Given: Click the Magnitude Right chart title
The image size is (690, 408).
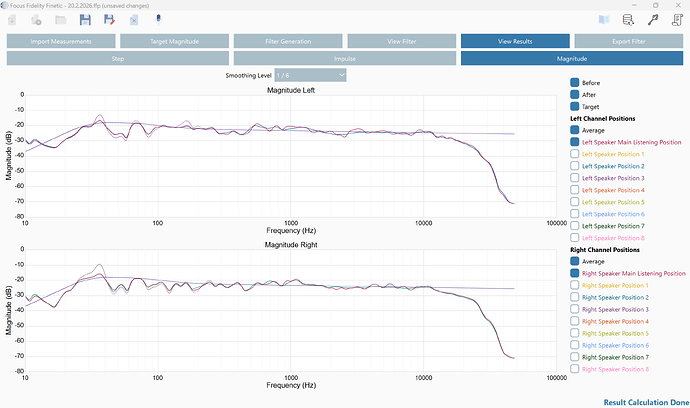Looking at the screenshot, I should (x=291, y=245).
